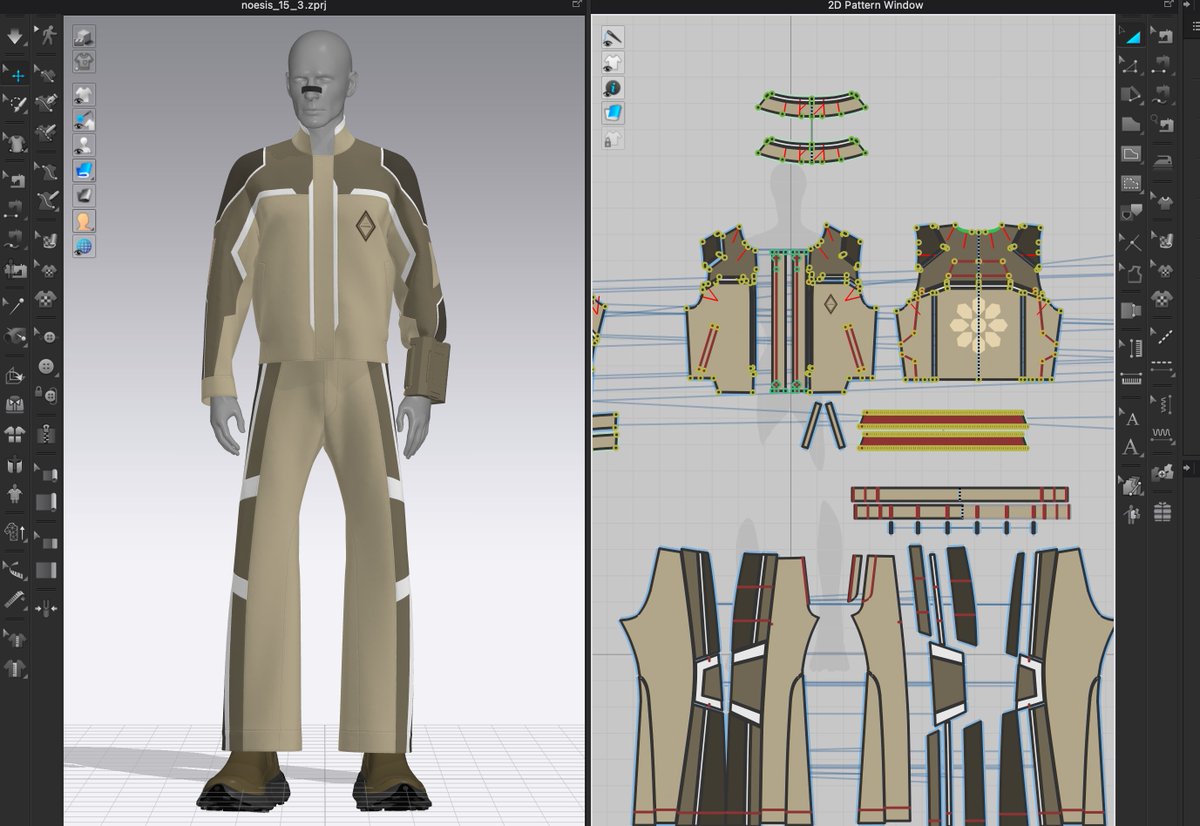This screenshot has width=1200, height=826.
Task: Toggle garment visibility eye in 3D window
Action: tap(84, 96)
